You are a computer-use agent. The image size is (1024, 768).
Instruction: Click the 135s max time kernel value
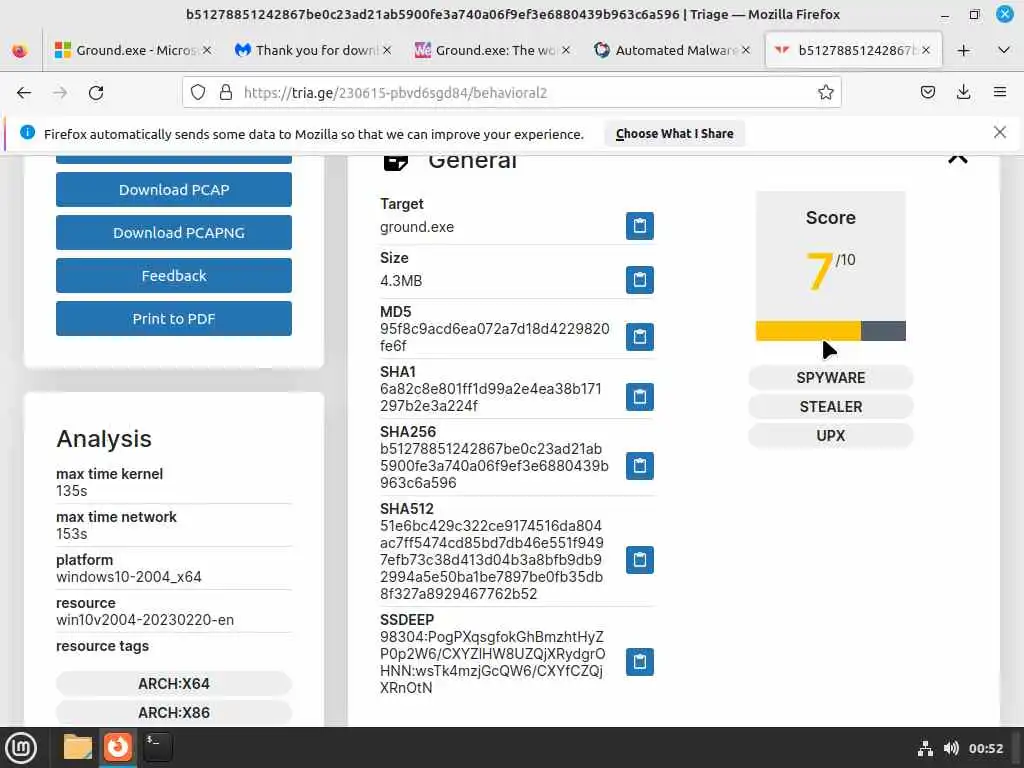tap(72, 490)
